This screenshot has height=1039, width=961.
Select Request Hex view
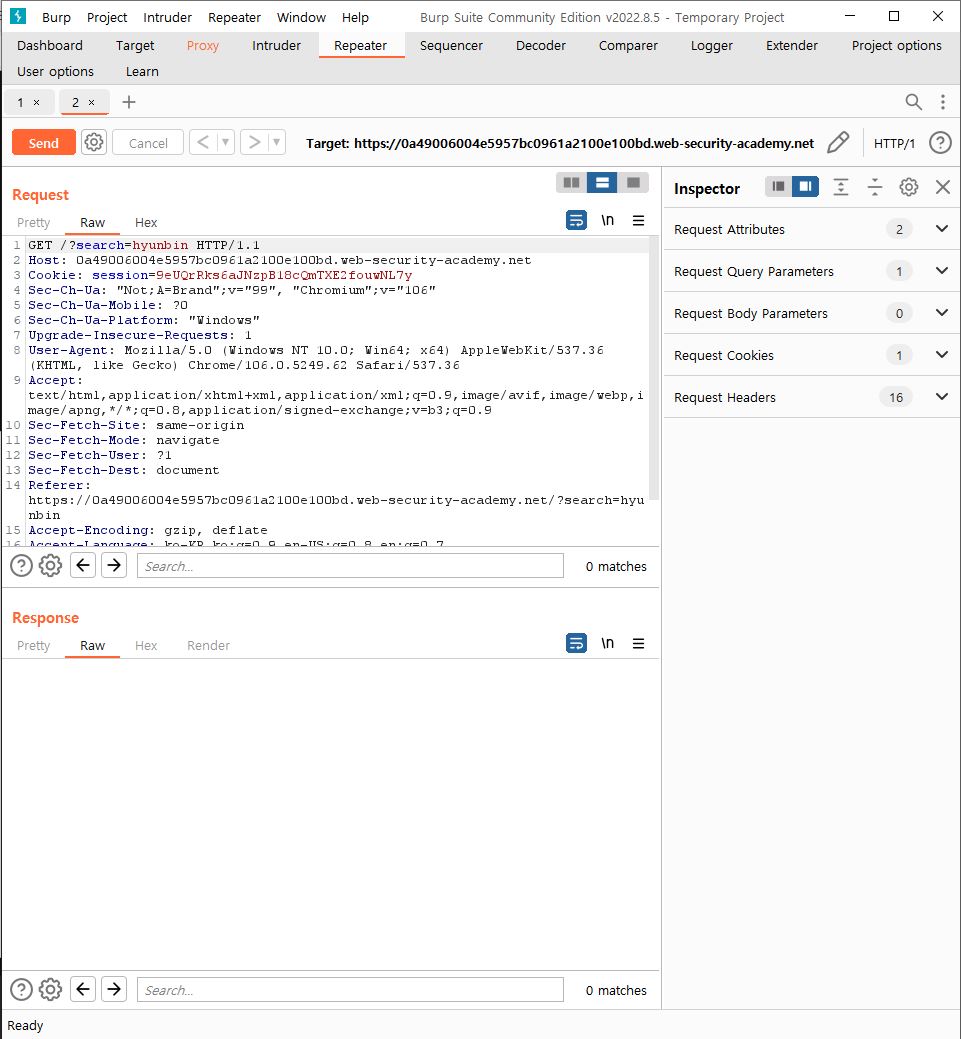coord(146,223)
